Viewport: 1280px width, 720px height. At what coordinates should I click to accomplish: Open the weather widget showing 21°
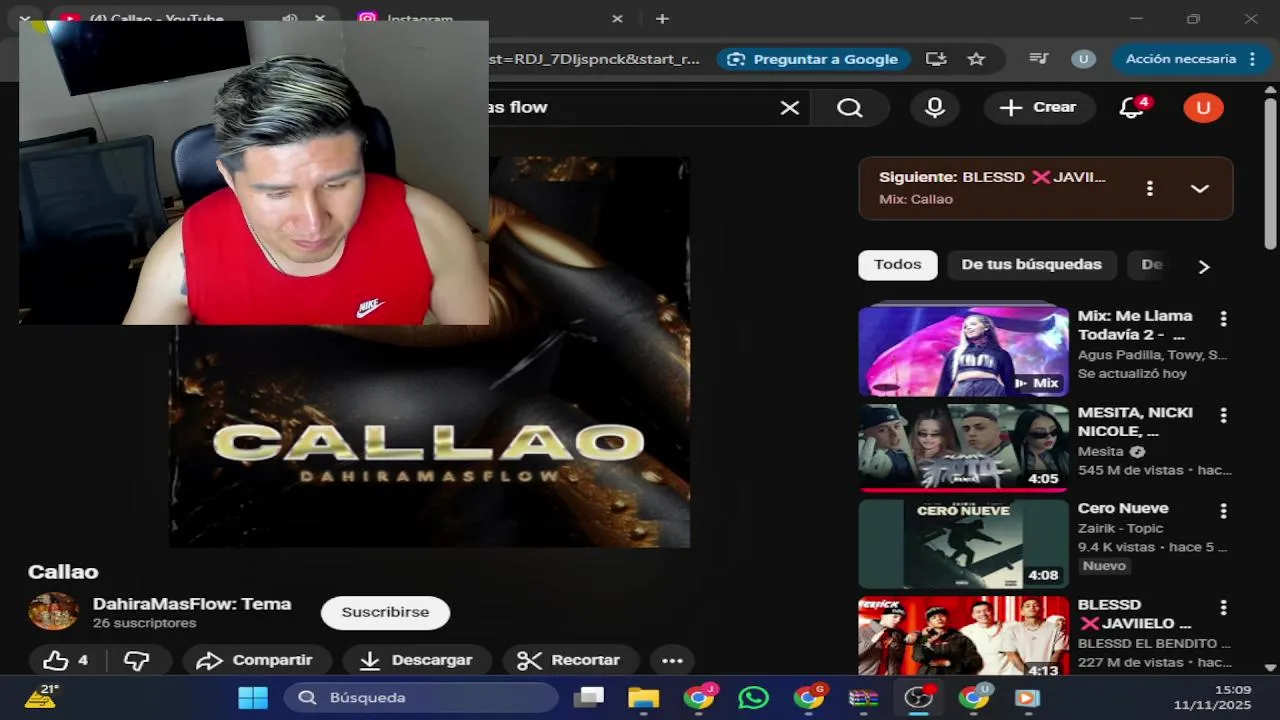[41, 696]
